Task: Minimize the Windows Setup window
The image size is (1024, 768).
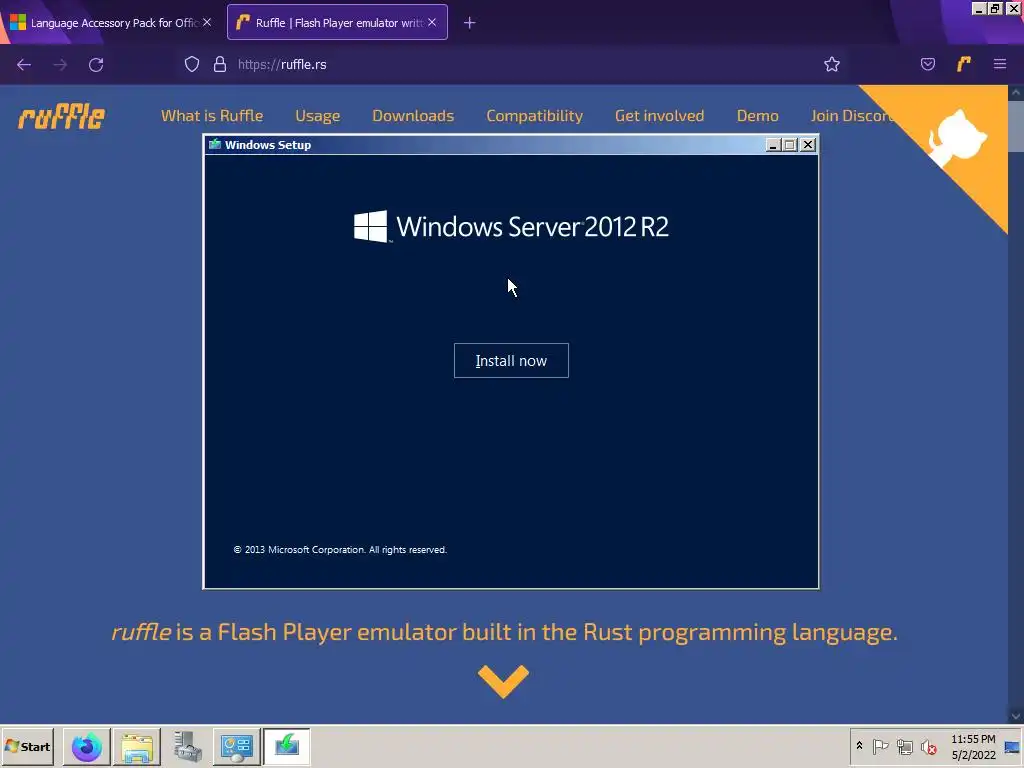Action: pyautogui.click(x=773, y=145)
